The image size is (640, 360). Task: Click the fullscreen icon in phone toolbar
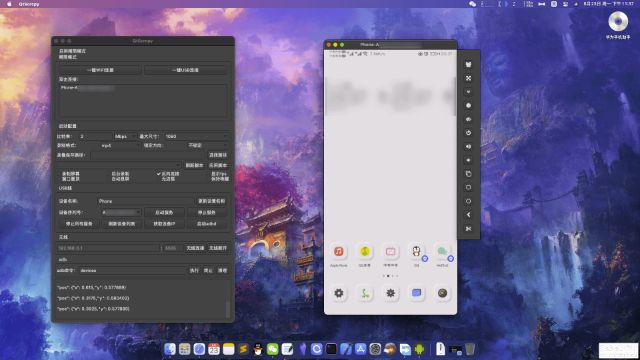[x=468, y=78]
